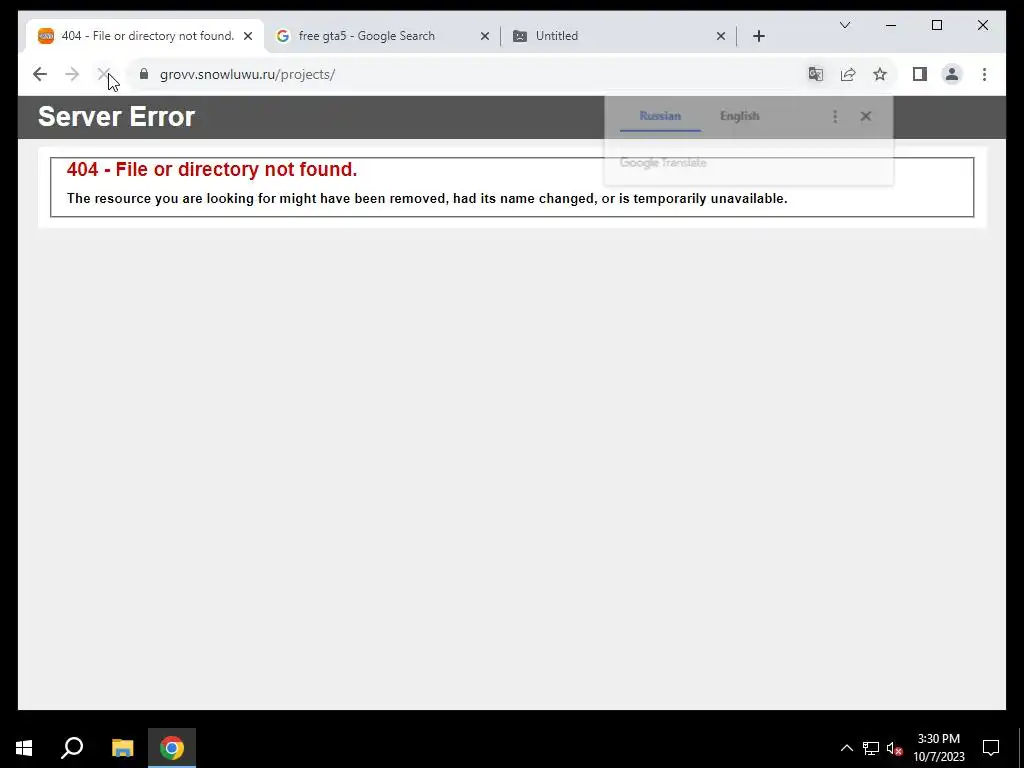Image resolution: width=1024 pixels, height=768 pixels.
Task: View site info via the lock icon
Action: click(144, 74)
